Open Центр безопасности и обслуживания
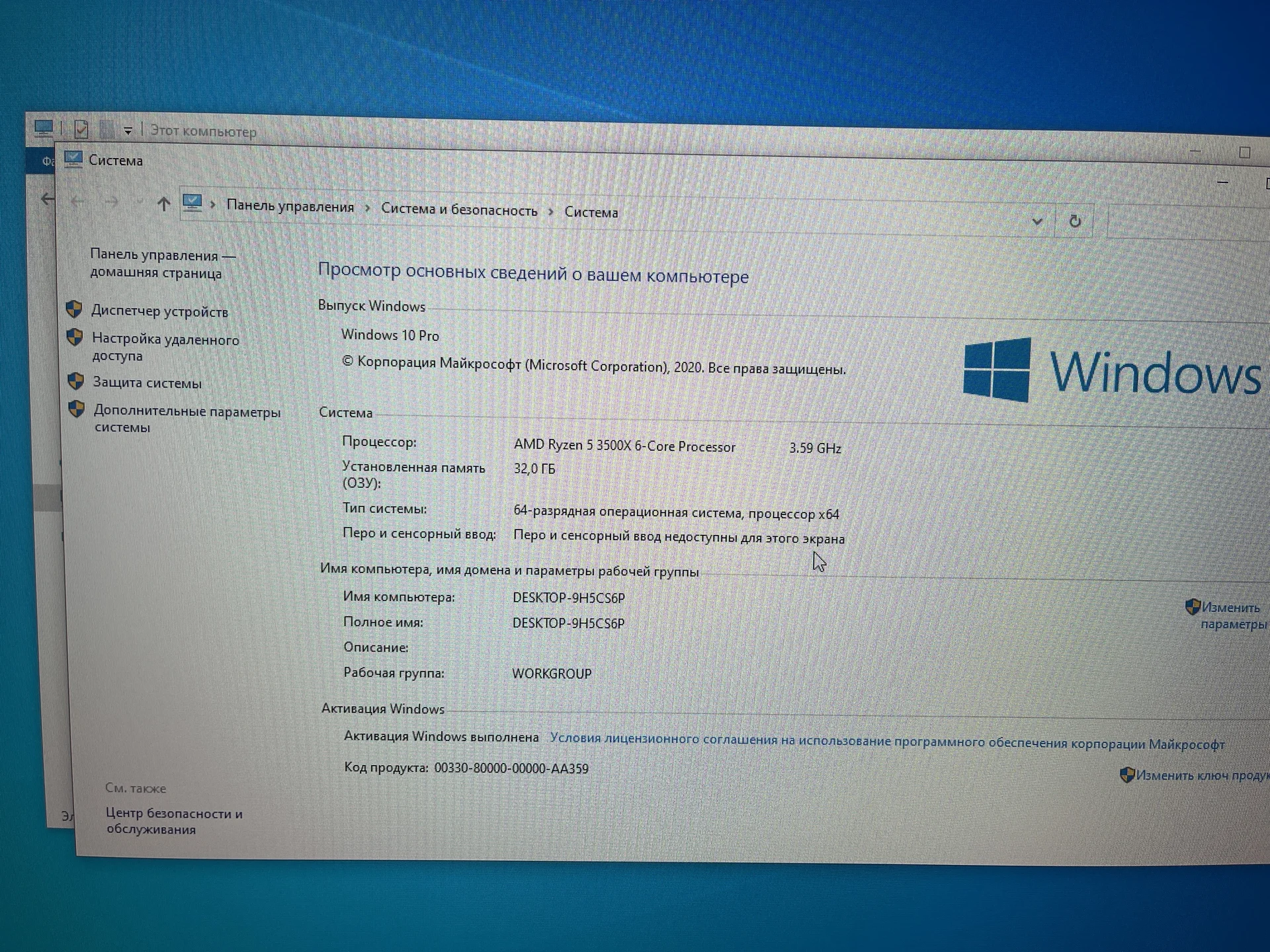The image size is (1270, 952). (175, 821)
